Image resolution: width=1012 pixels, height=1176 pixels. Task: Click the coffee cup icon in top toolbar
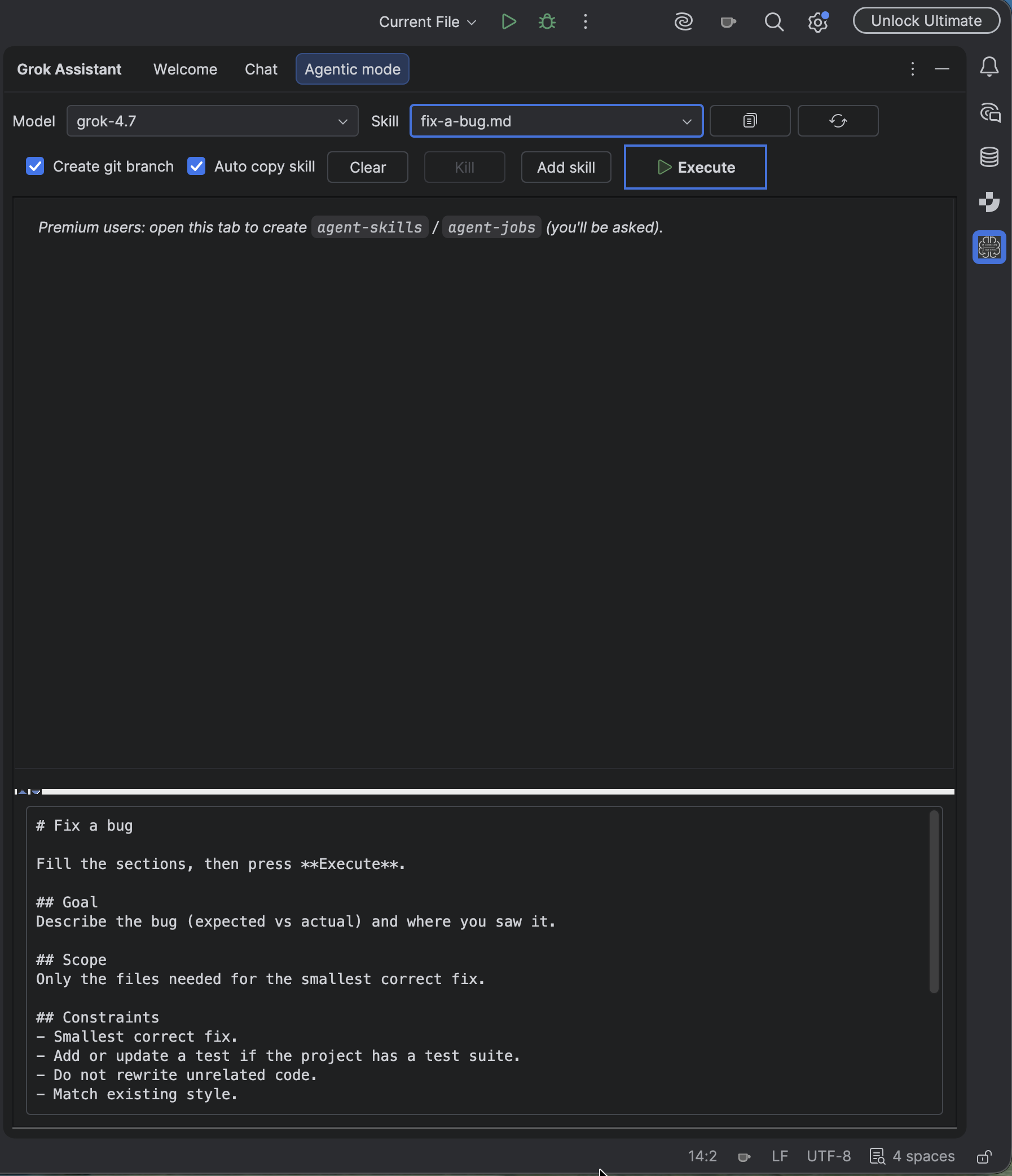728,22
